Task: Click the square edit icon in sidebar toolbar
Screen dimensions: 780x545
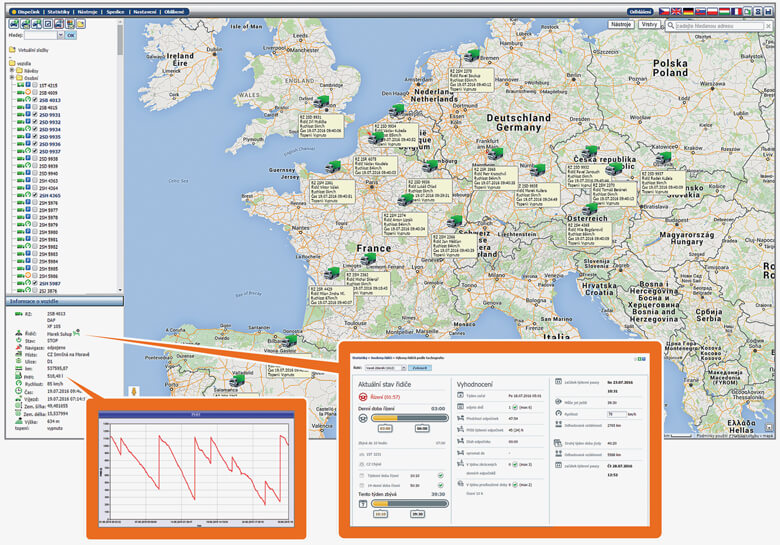Action: (x=48, y=23)
